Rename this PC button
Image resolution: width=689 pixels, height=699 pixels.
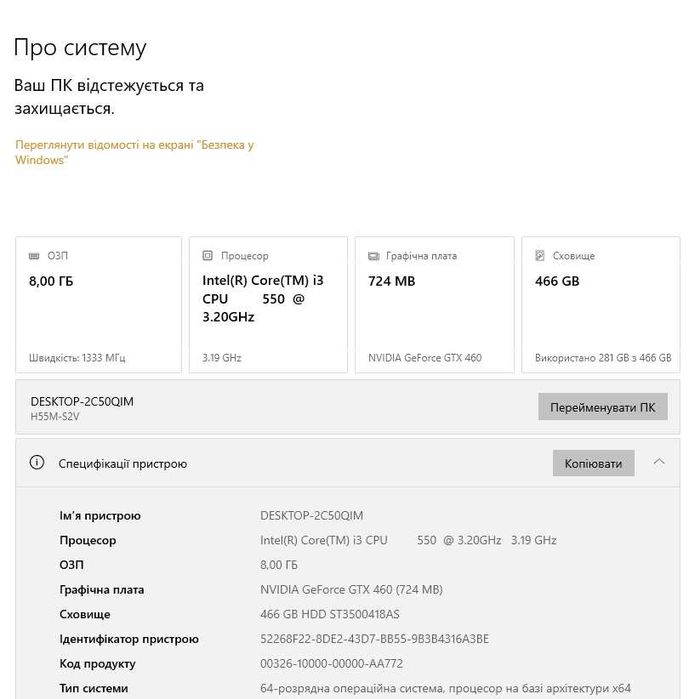click(602, 408)
